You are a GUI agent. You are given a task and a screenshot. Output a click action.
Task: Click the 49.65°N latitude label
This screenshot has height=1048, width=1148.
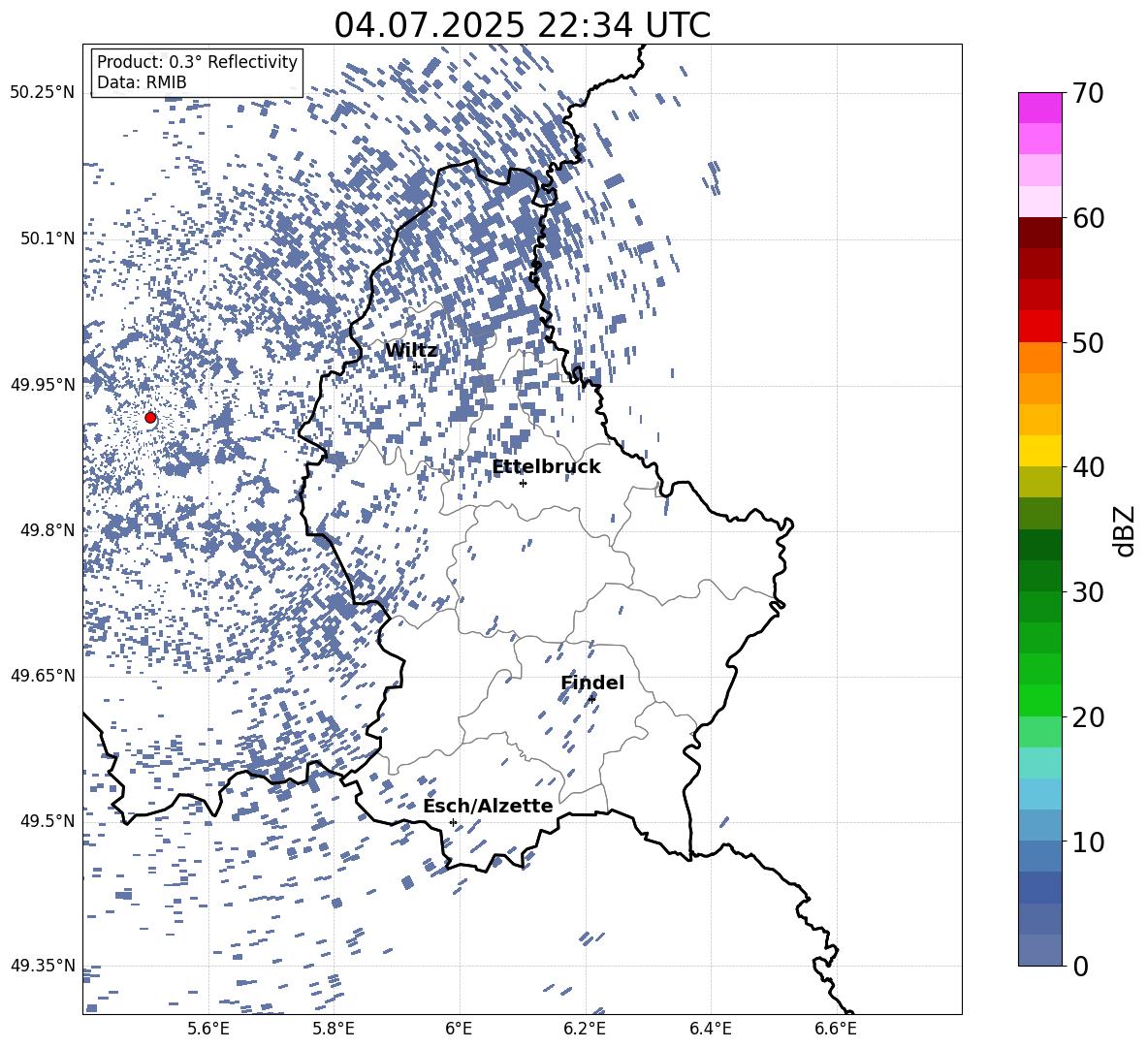click(43, 676)
